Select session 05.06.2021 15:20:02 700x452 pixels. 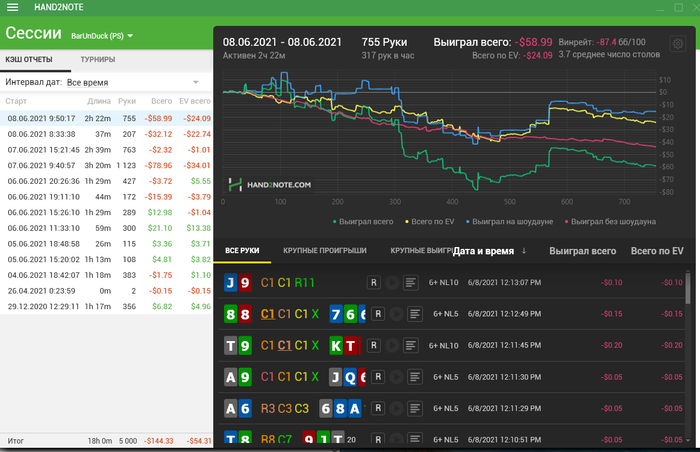point(106,259)
